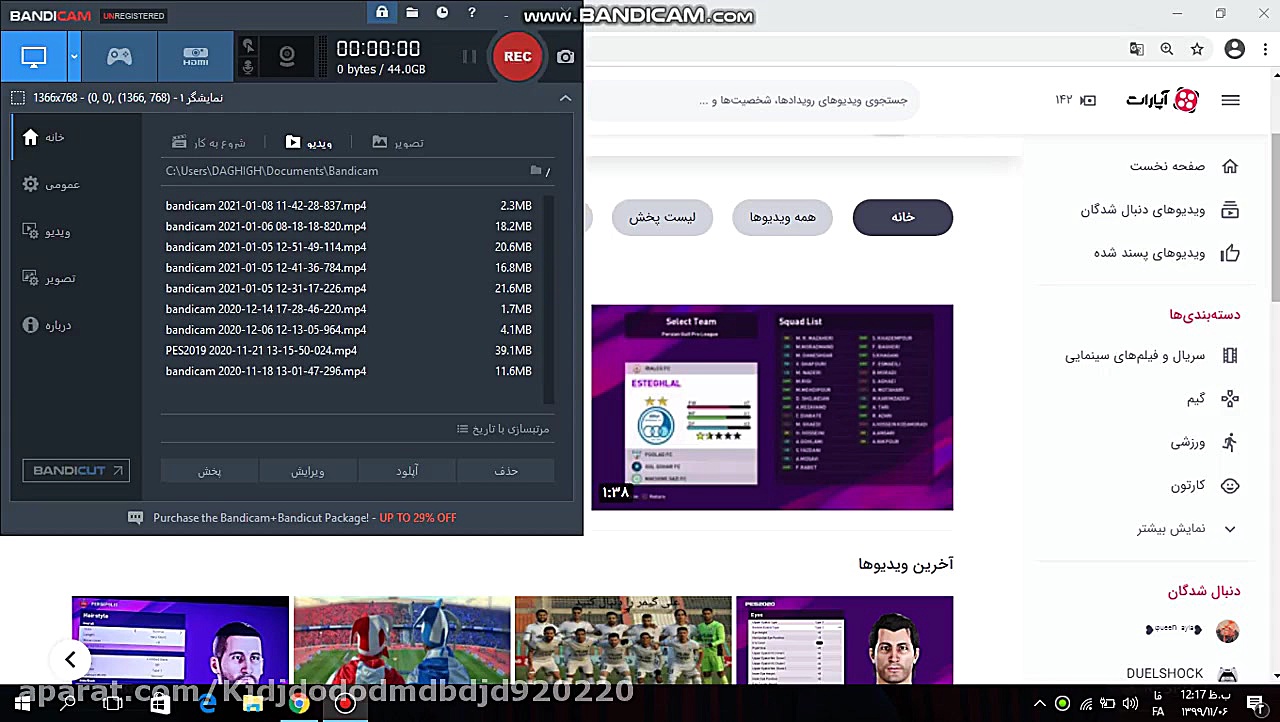Select the Playlists (لیست پخش) channel tab
Screen dimensions: 1280x722
click(x=662, y=217)
